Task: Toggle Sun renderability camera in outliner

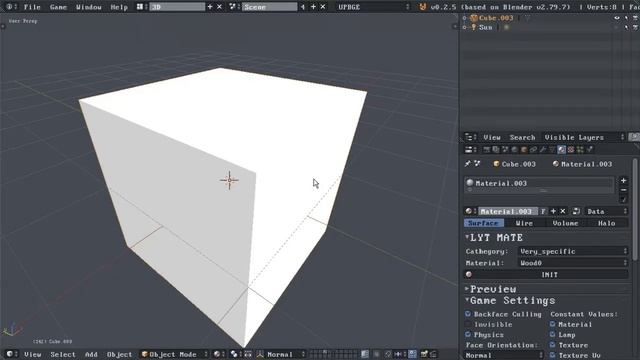Action: click(x=636, y=27)
